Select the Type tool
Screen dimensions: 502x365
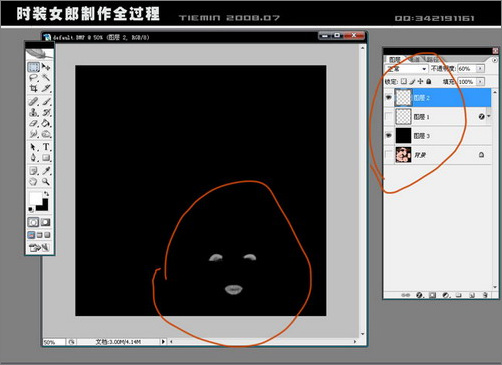46,147
